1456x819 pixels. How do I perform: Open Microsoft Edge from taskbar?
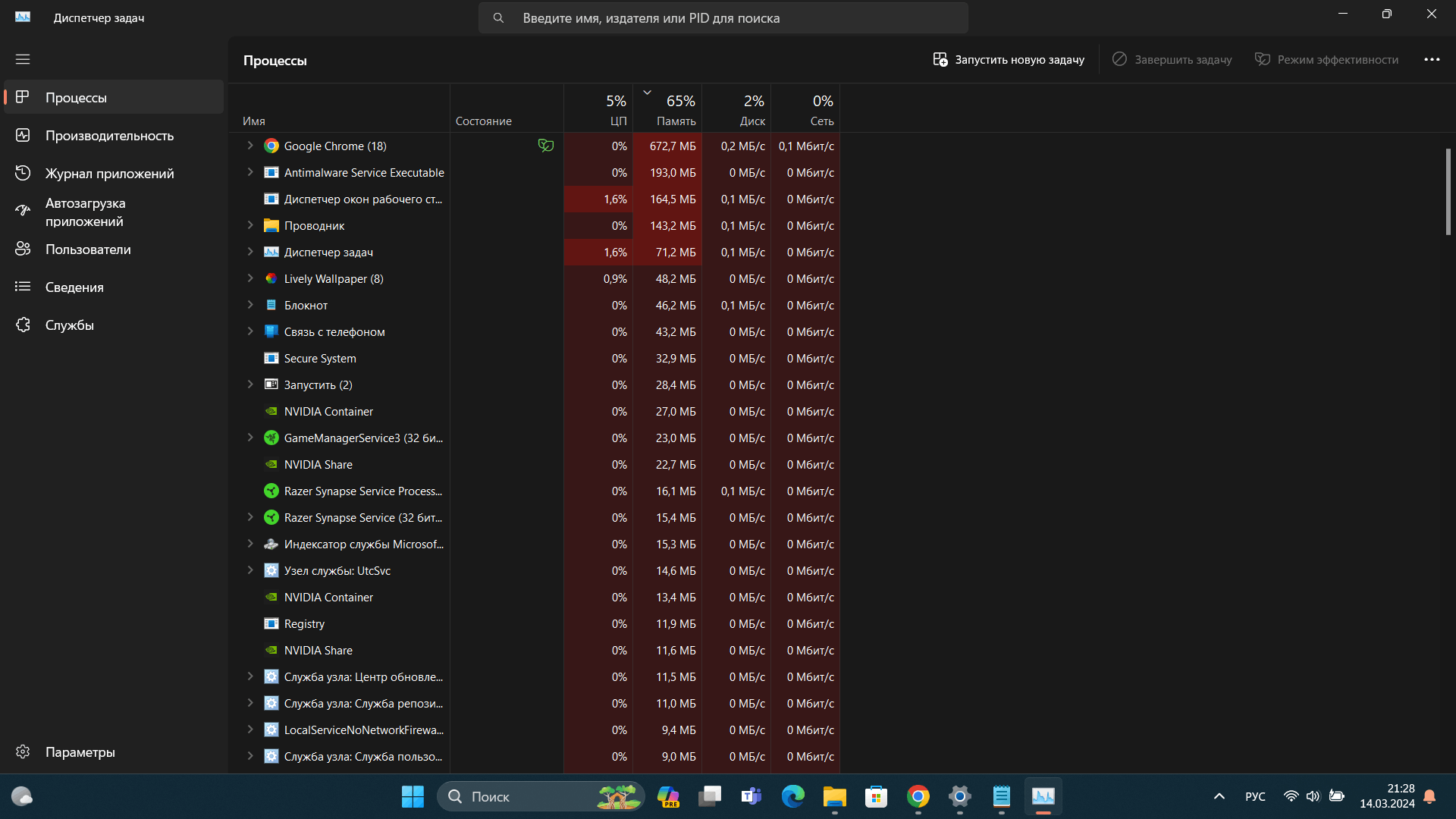pyautogui.click(x=793, y=796)
